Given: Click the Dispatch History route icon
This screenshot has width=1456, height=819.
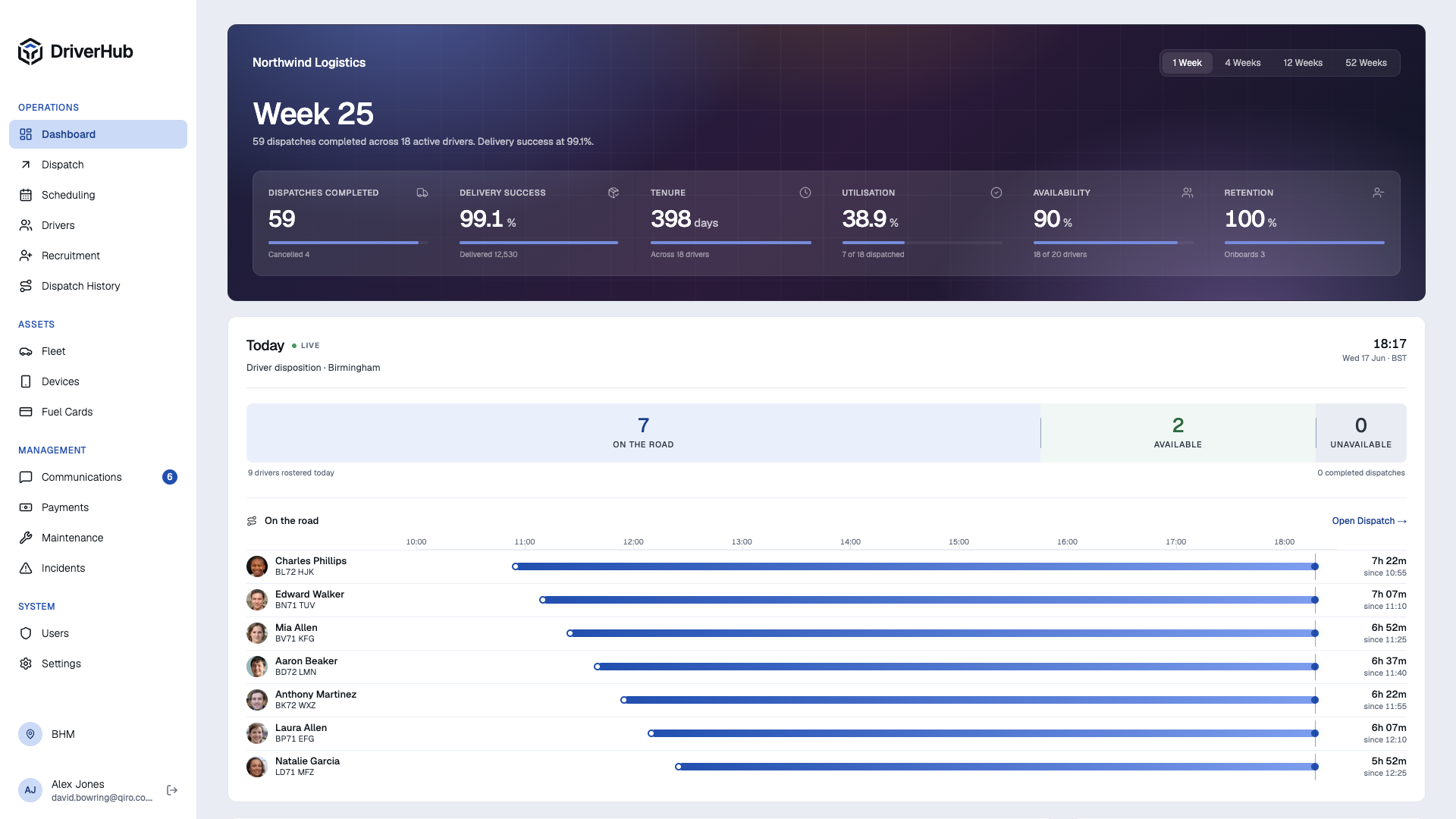Looking at the screenshot, I should point(26,286).
